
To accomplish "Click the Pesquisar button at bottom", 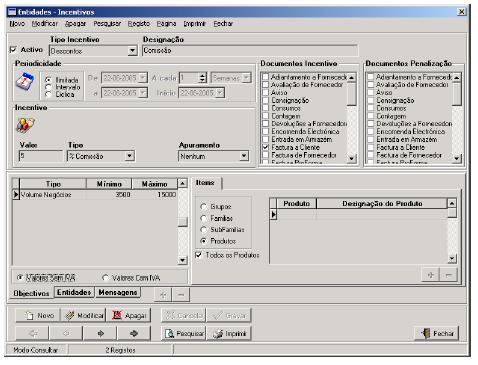I will pyautogui.click(x=184, y=333).
